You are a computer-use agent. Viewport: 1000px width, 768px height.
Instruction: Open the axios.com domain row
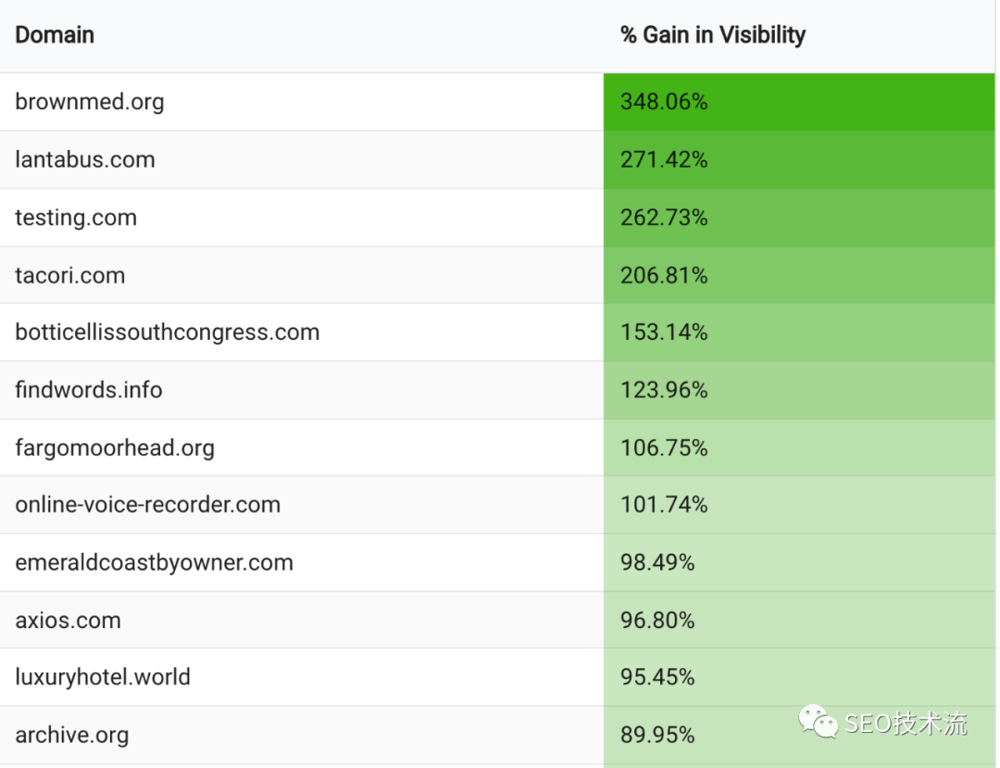tap(68, 621)
